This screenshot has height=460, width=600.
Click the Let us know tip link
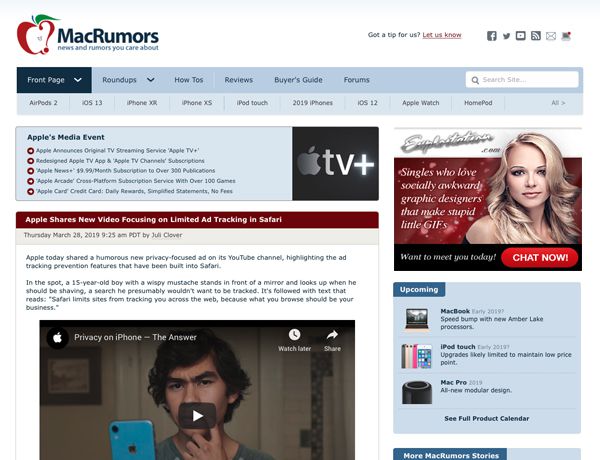tap(442, 35)
